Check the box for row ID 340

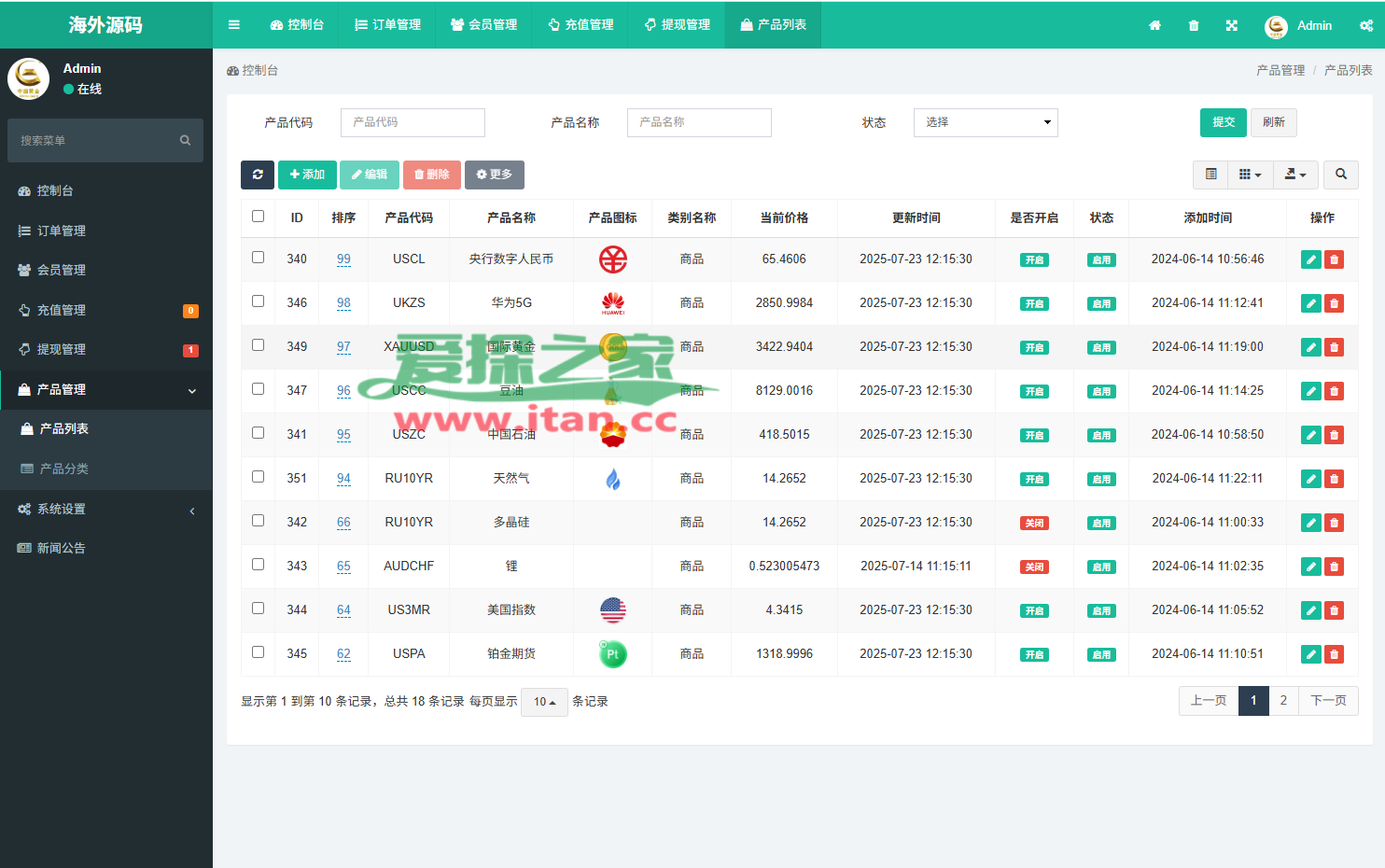[x=259, y=258]
